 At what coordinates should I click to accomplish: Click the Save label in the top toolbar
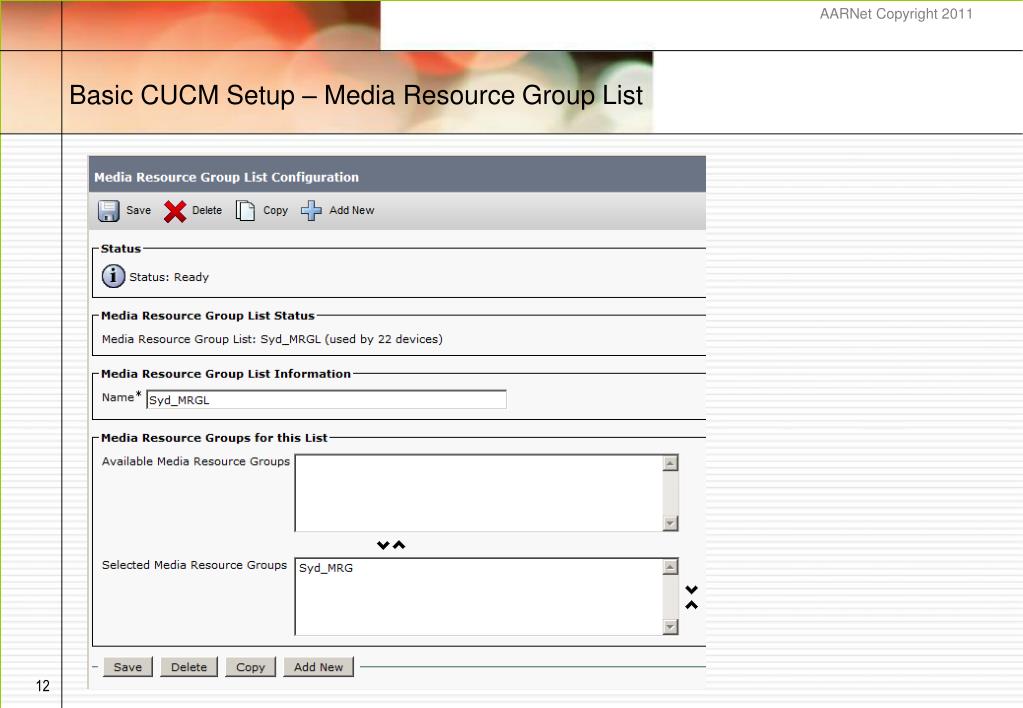point(138,210)
